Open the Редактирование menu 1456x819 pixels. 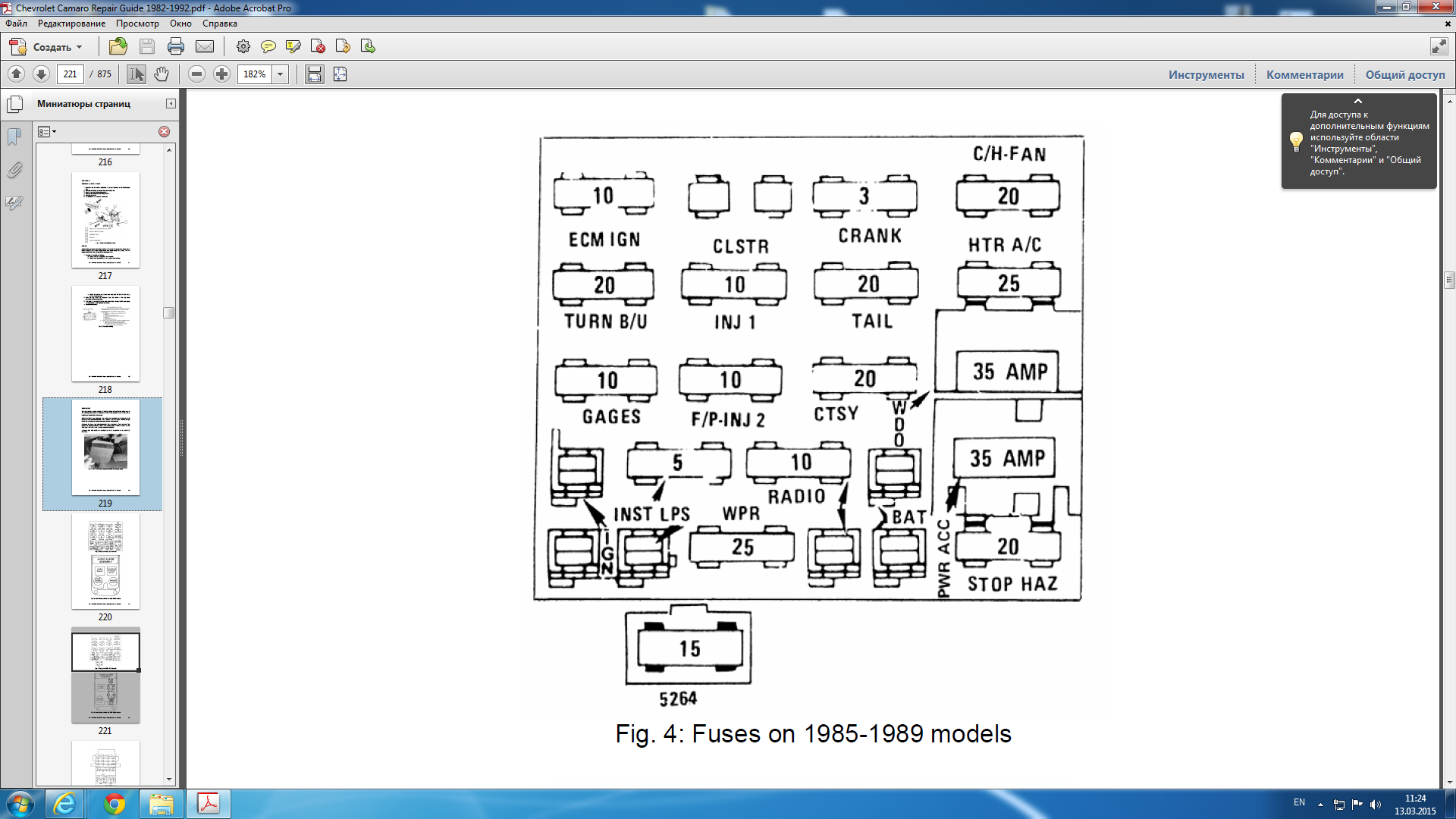[x=71, y=24]
